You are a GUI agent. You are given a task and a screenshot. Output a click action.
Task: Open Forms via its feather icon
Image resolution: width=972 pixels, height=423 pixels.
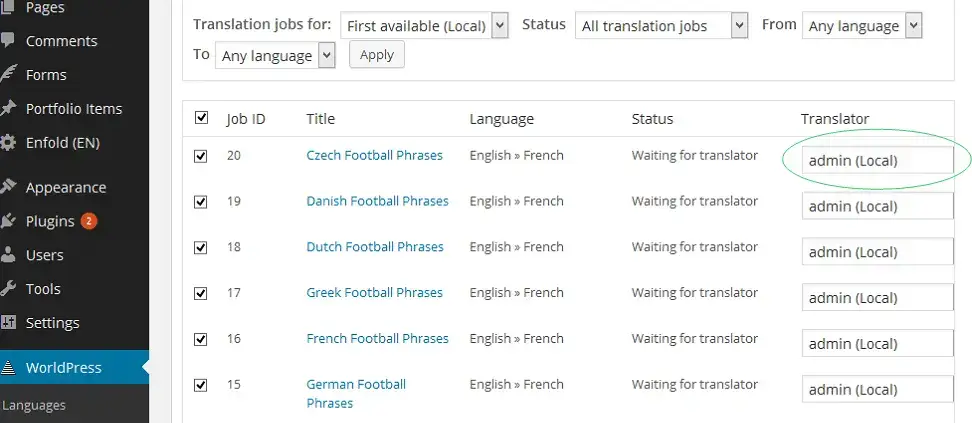click(7, 74)
